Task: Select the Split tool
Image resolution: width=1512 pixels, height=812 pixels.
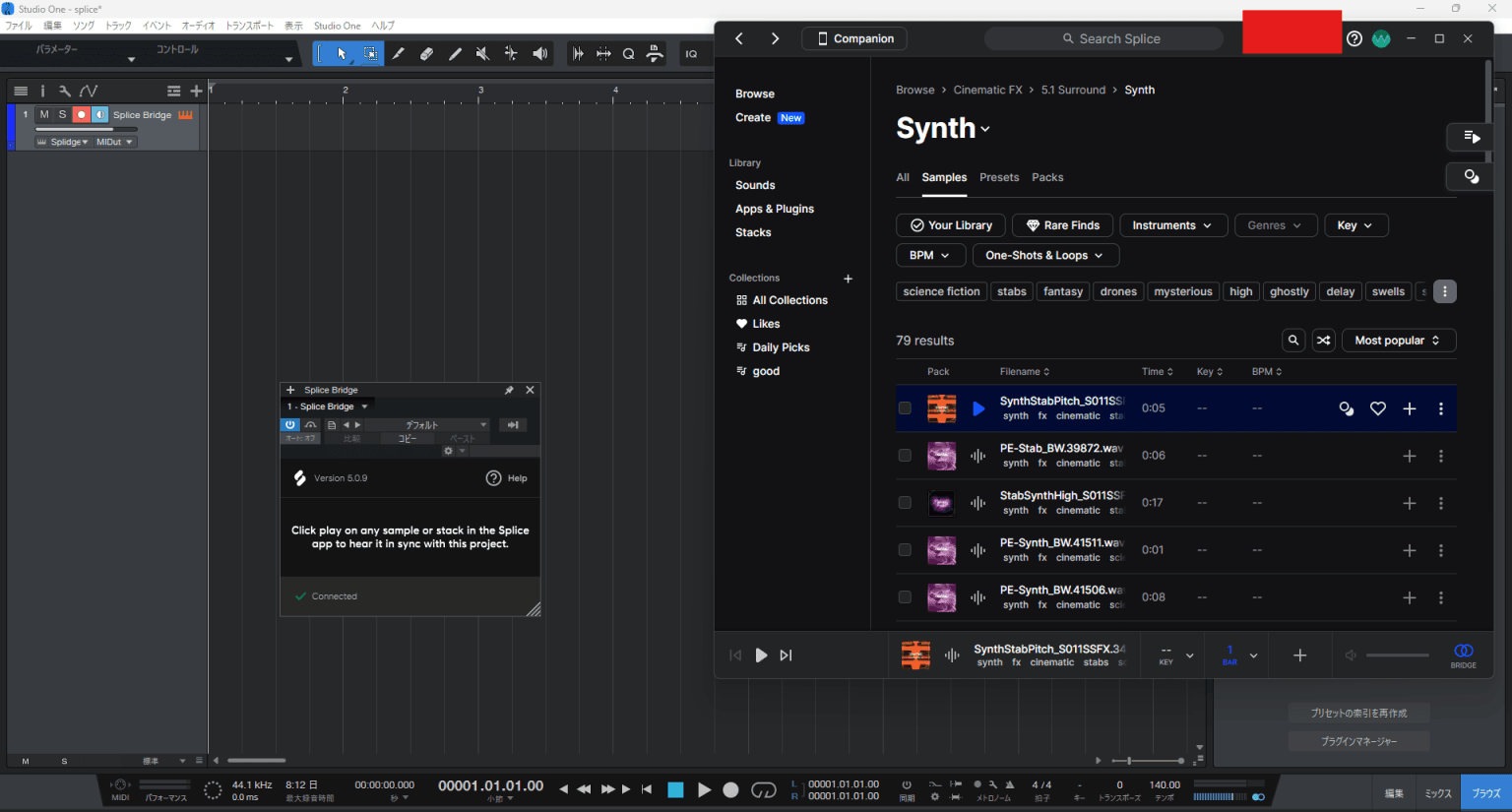Action: click(399, 53)
